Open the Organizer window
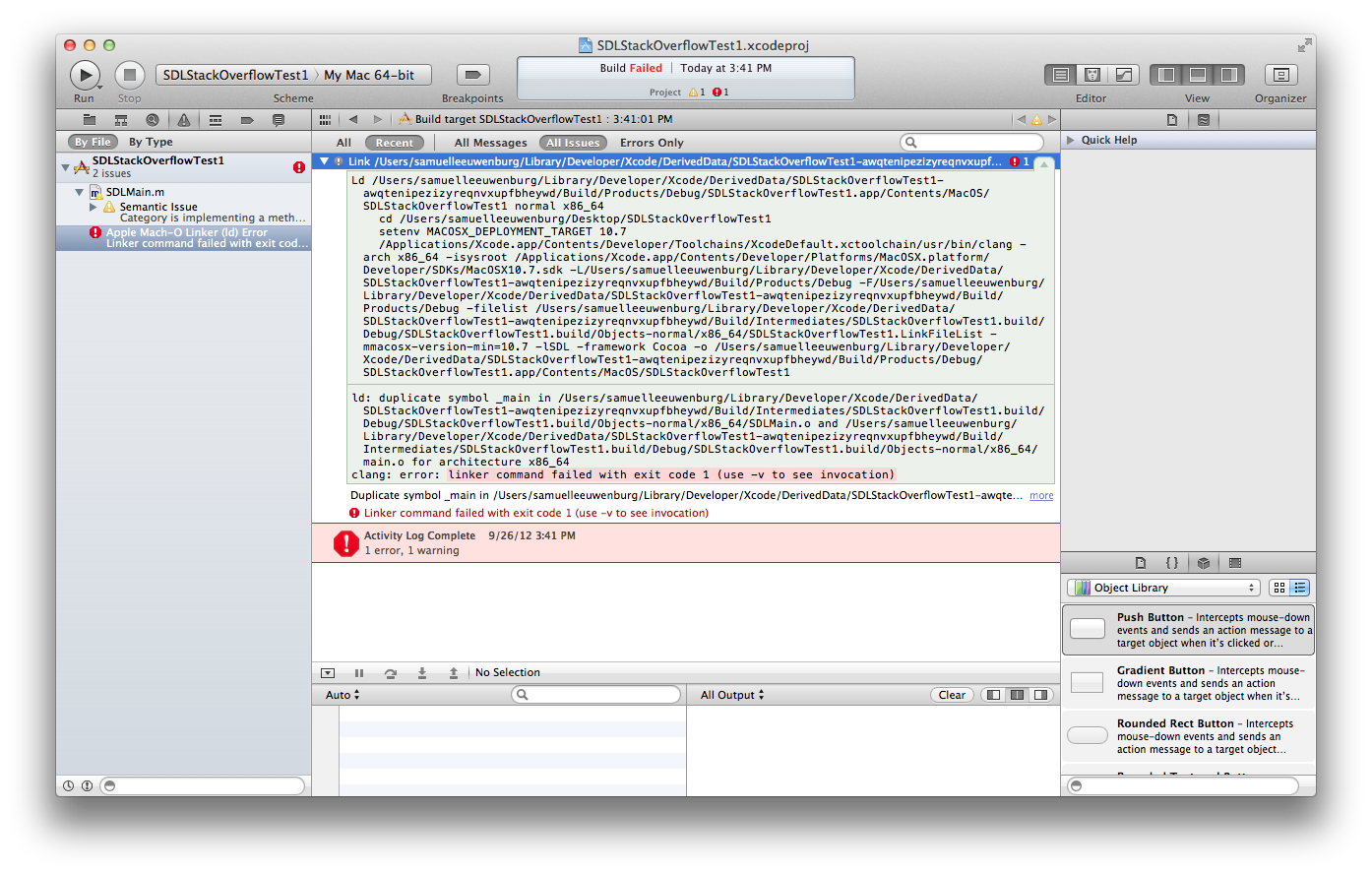Viewport: 1372px width, 874px height. coord(1280,75)
